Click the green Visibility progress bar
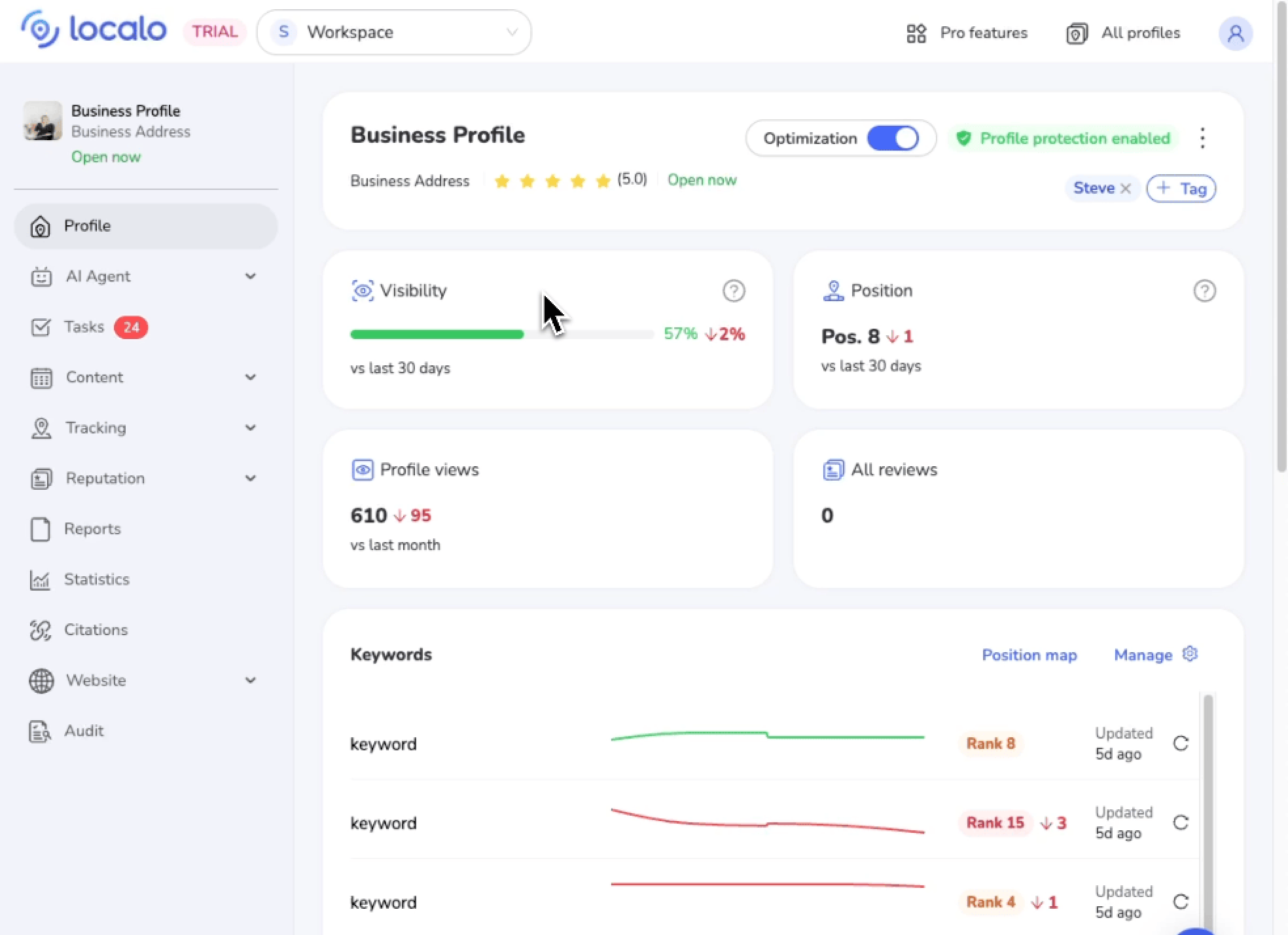Screen dimensions: 1288x935 [x=437, y=335]
